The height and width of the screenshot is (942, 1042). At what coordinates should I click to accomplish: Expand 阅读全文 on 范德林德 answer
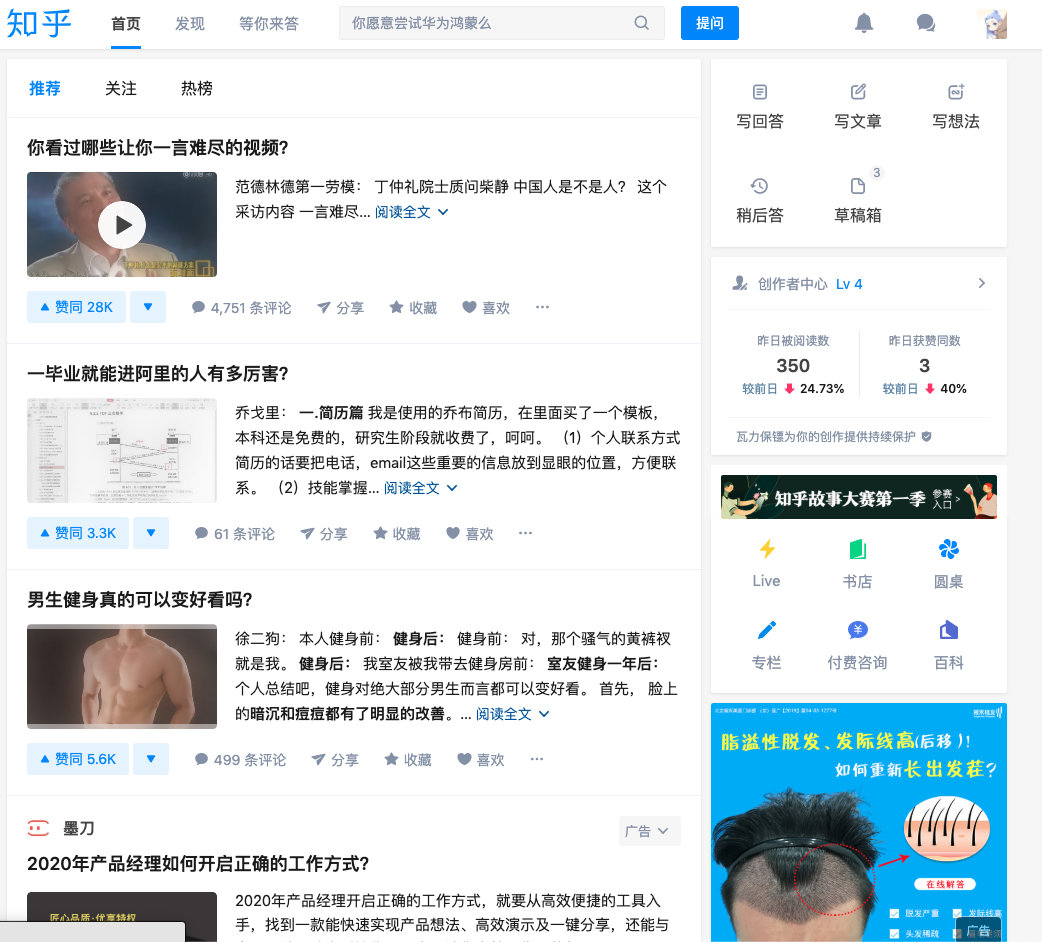[x=411, y=212]
